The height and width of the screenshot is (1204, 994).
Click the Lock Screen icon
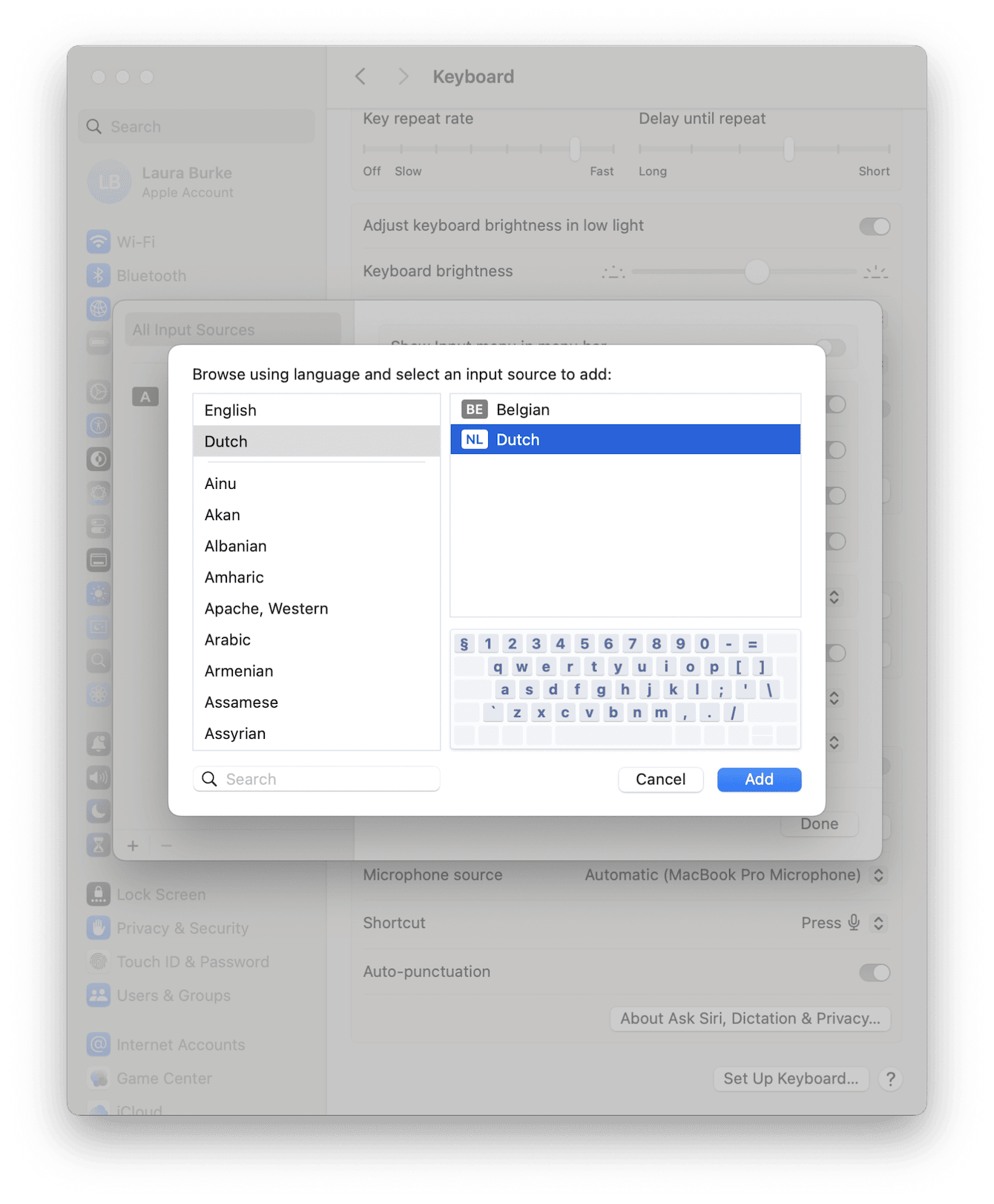pyautogui.click(x=98, y=894)
